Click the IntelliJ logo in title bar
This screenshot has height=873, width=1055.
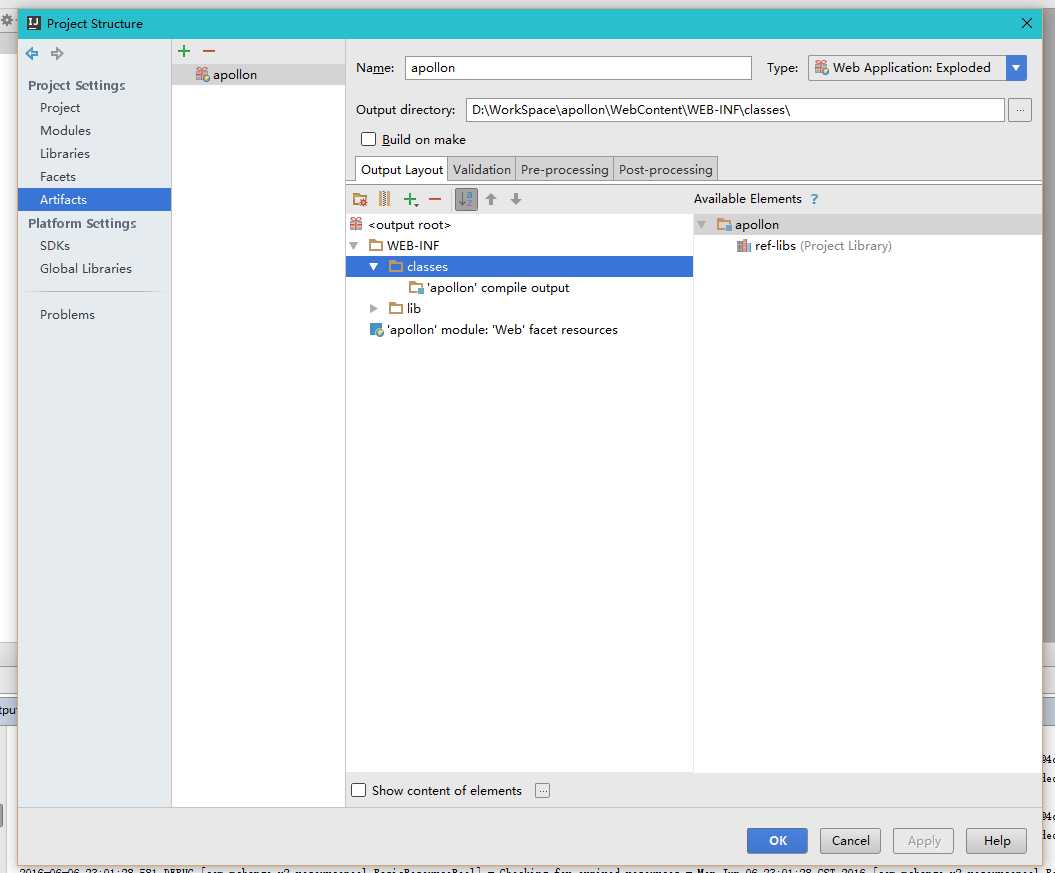pos(34,24)
